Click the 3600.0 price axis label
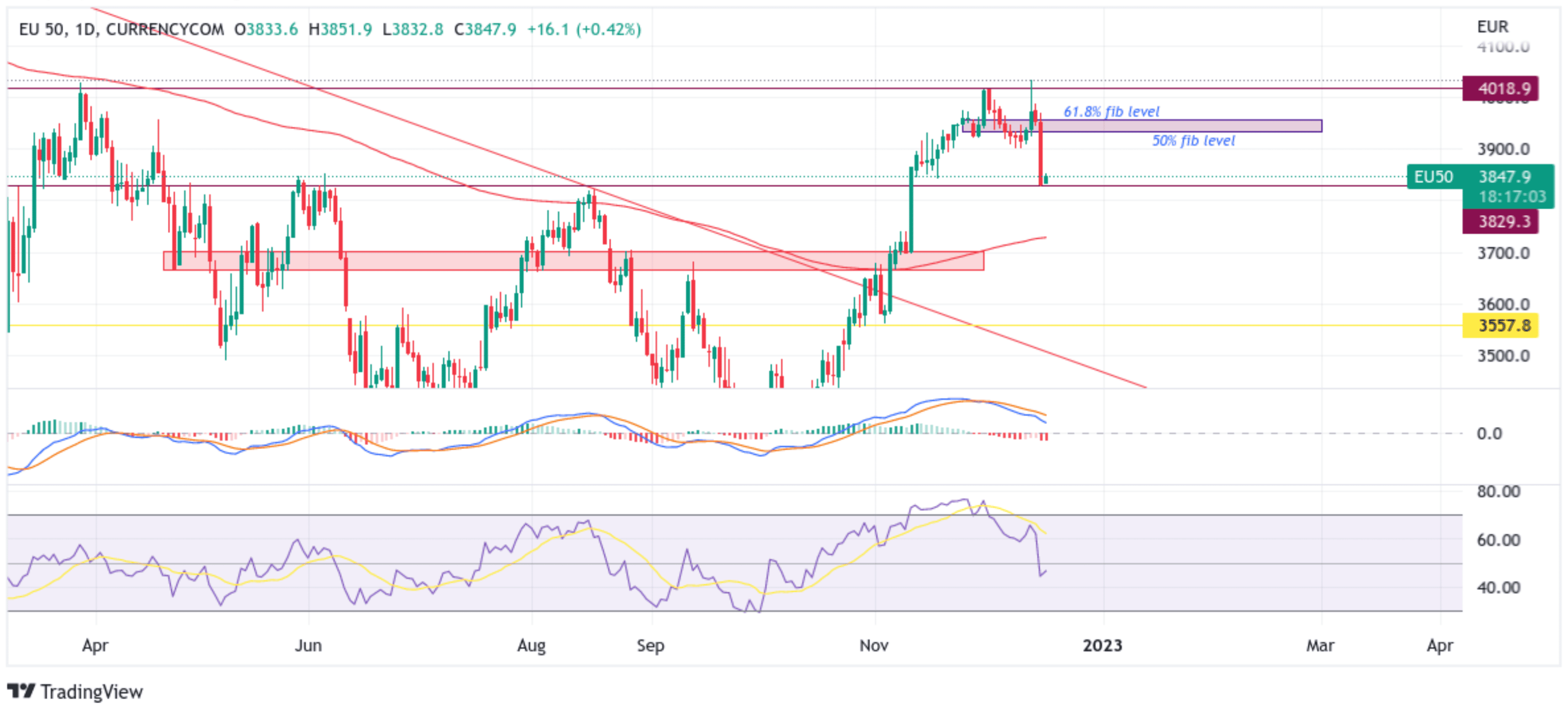This screenshot has width=1568, height=725. pos(1503,304)
